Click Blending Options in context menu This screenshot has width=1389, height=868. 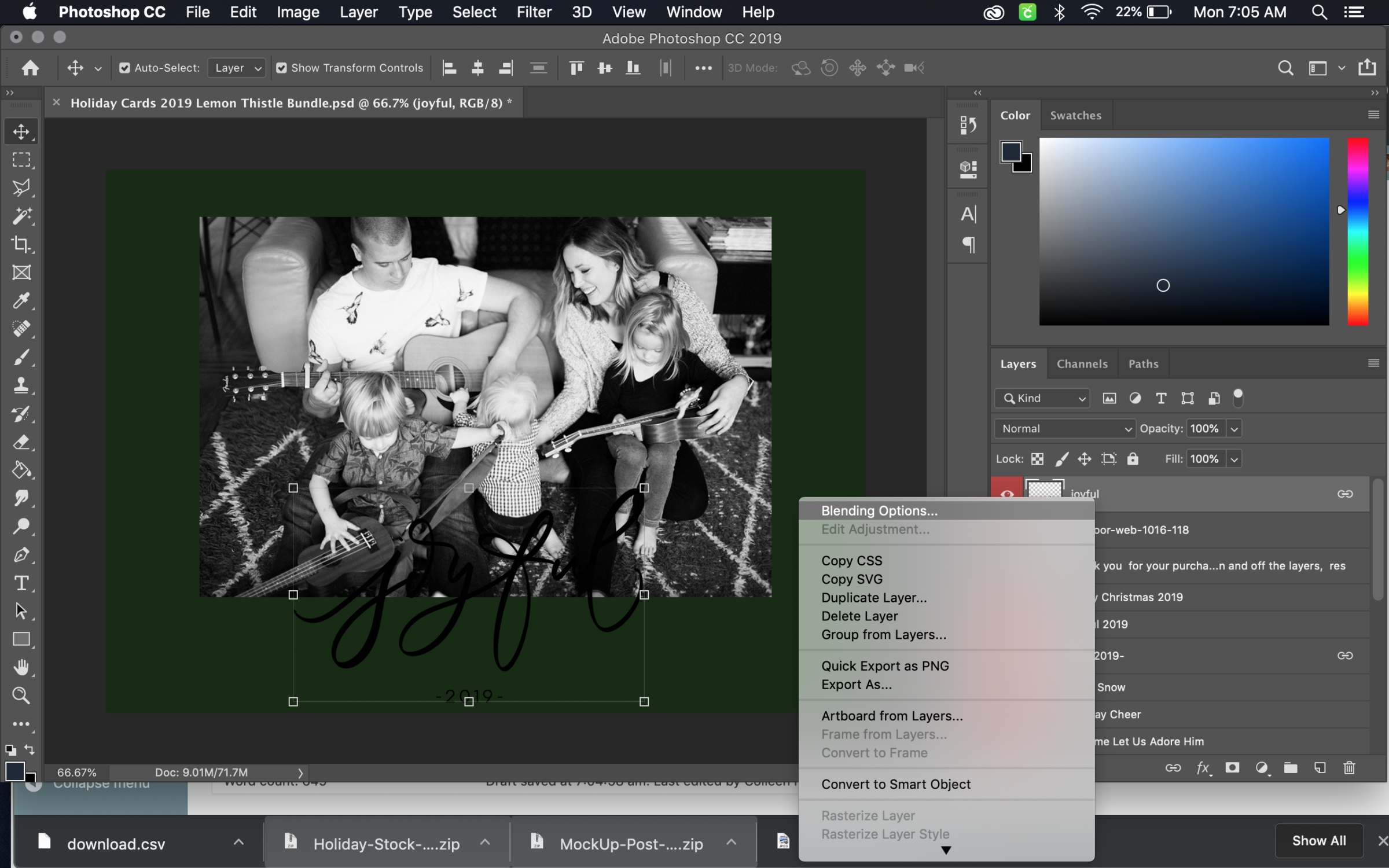tap(879, 510)
